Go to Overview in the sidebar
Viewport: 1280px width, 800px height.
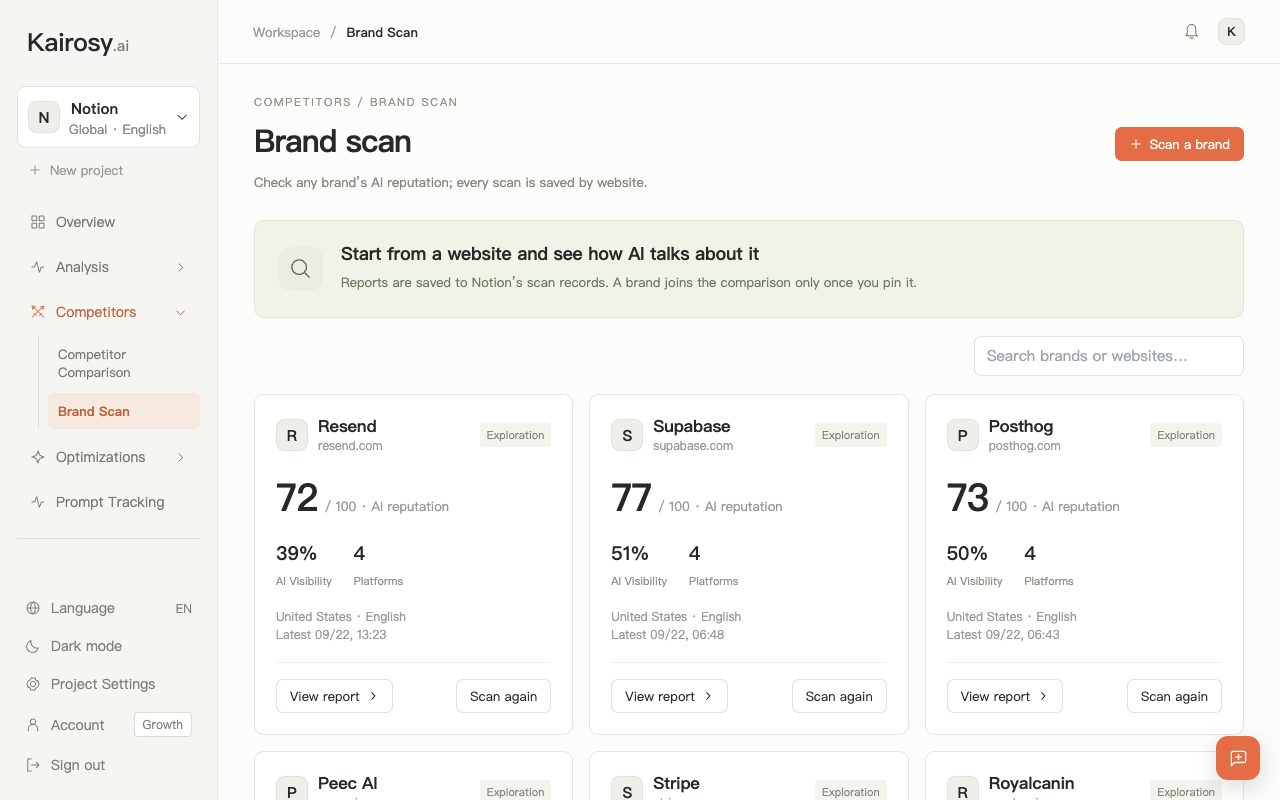tap(108, 222)
